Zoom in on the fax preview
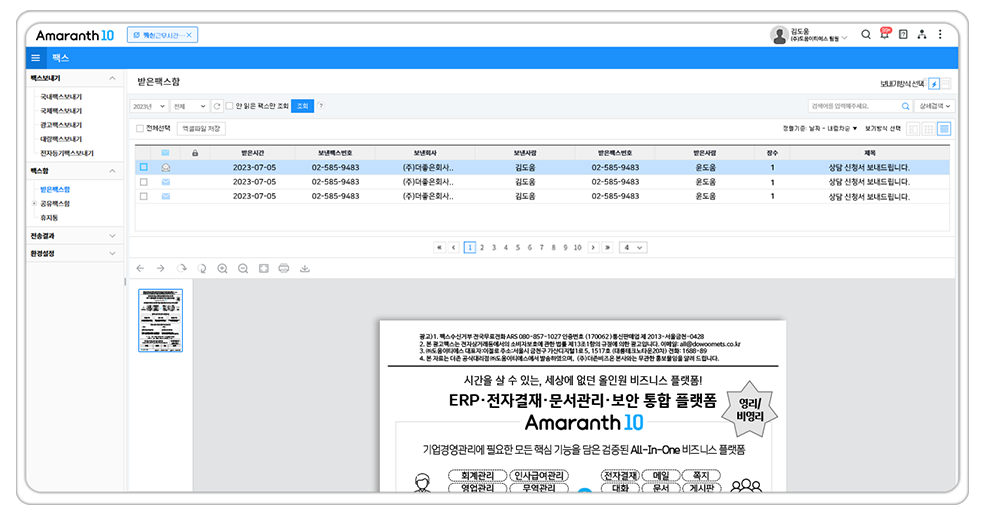 point(222,269)
